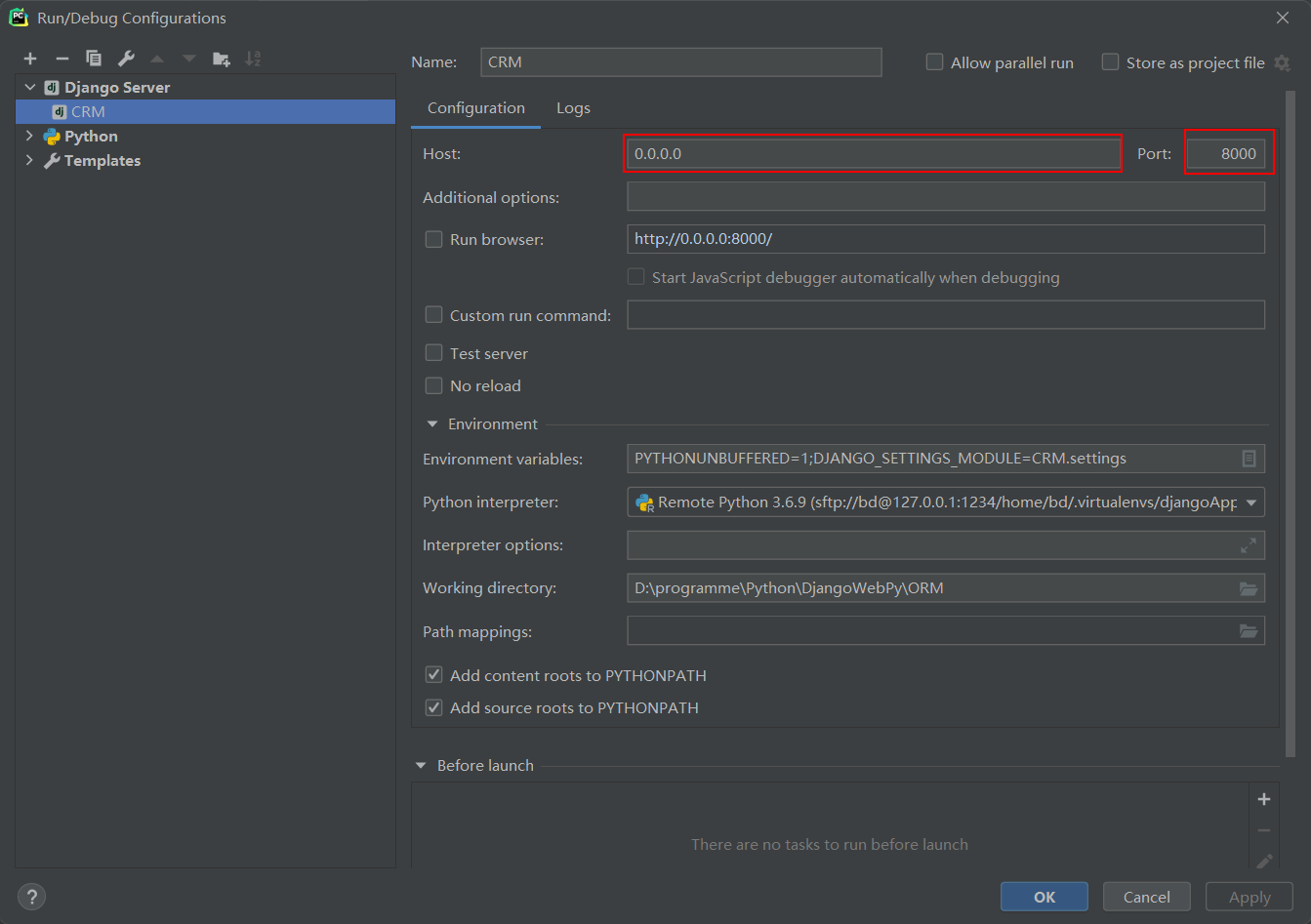Click the Host field showing 0.0.0.0
1311x924 pixels.
click(873, 154)
